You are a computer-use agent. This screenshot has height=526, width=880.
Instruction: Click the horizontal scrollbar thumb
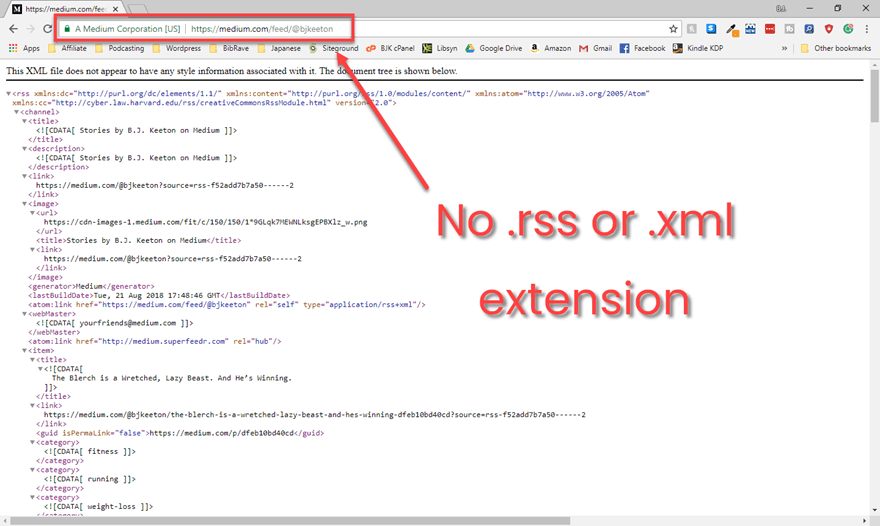pos(290,521)
